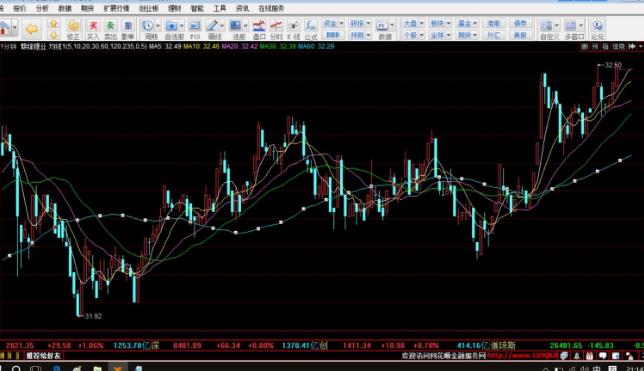Open the 公式 formula icon
644x371 pixels.
[310, 29]
